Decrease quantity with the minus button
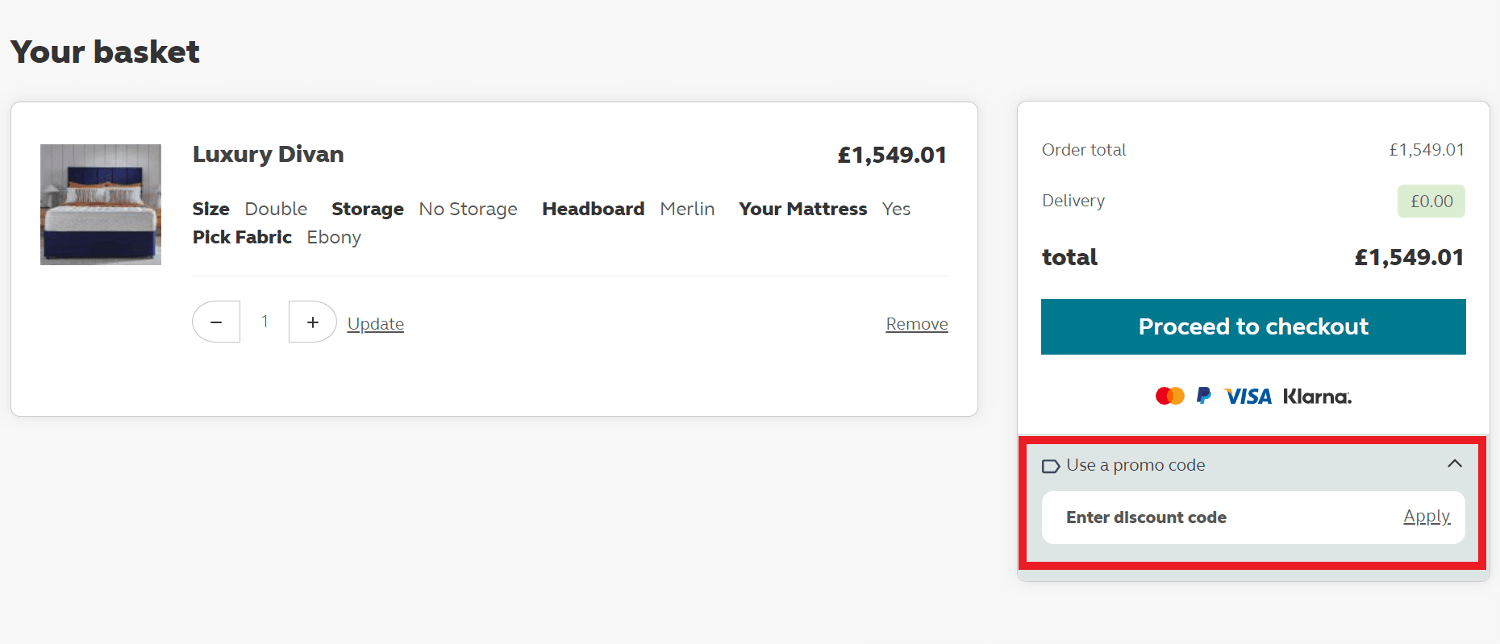Image resolution: width=1500 pixels, height=644 pixels. coord(216,322)
